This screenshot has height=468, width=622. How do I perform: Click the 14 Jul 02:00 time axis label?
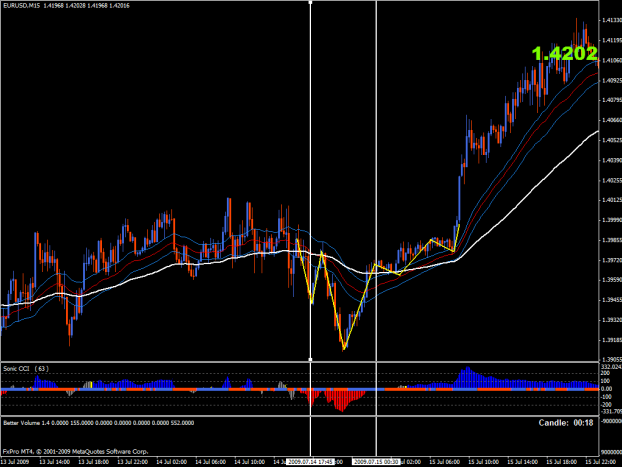[x=171, y=462]
